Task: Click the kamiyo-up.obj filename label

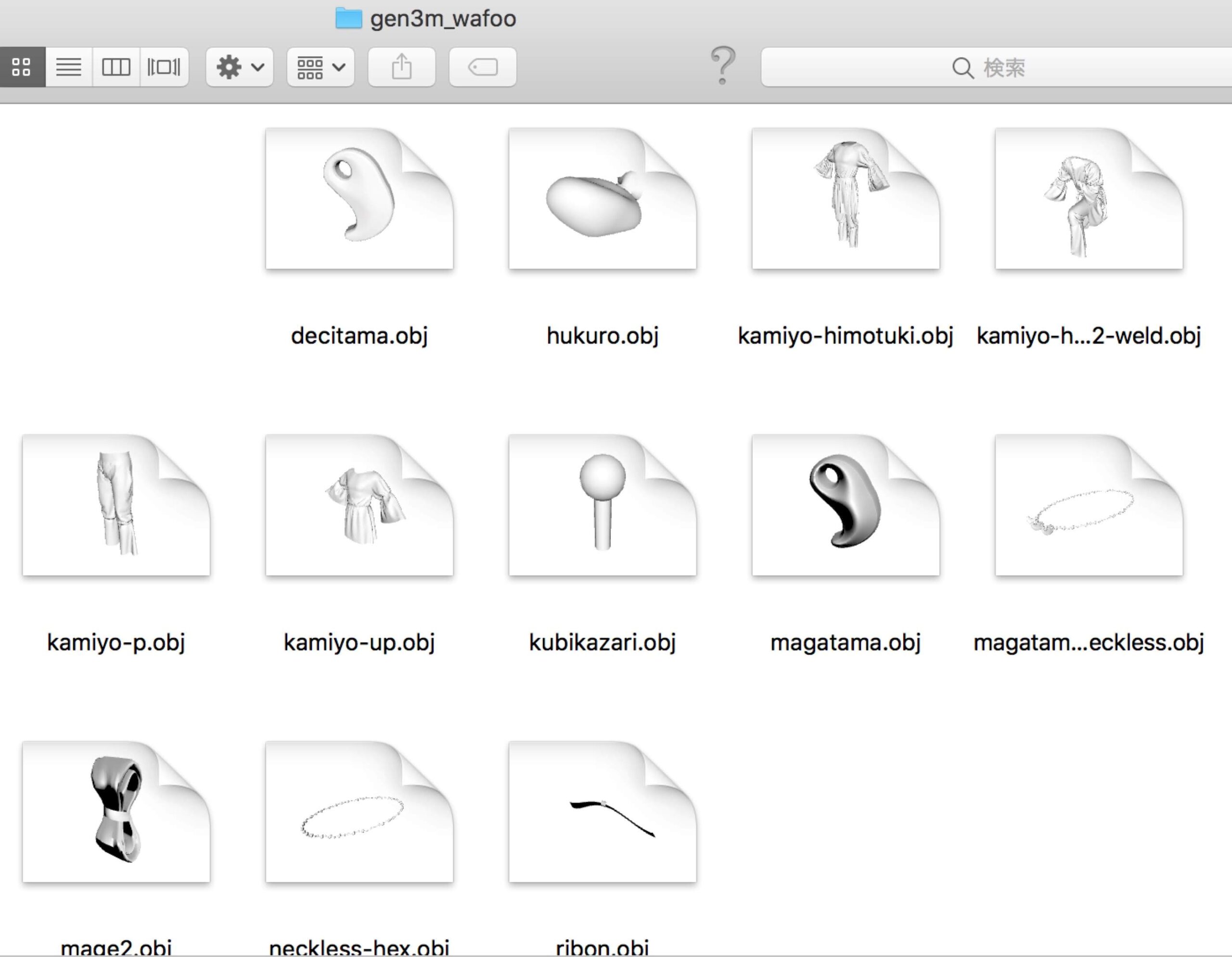Action: [359, 642]
